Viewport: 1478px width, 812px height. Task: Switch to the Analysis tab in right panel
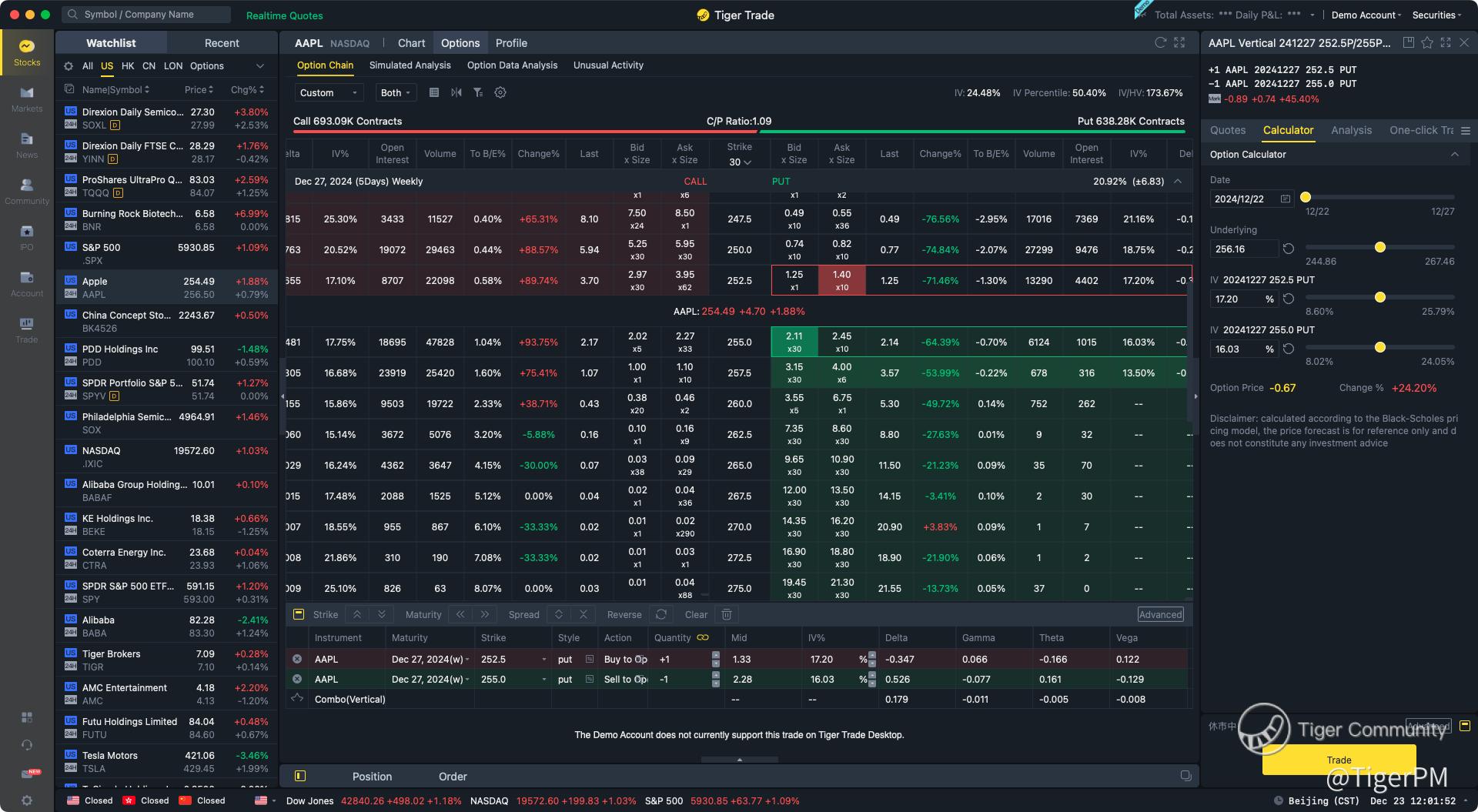point(1351,130)
